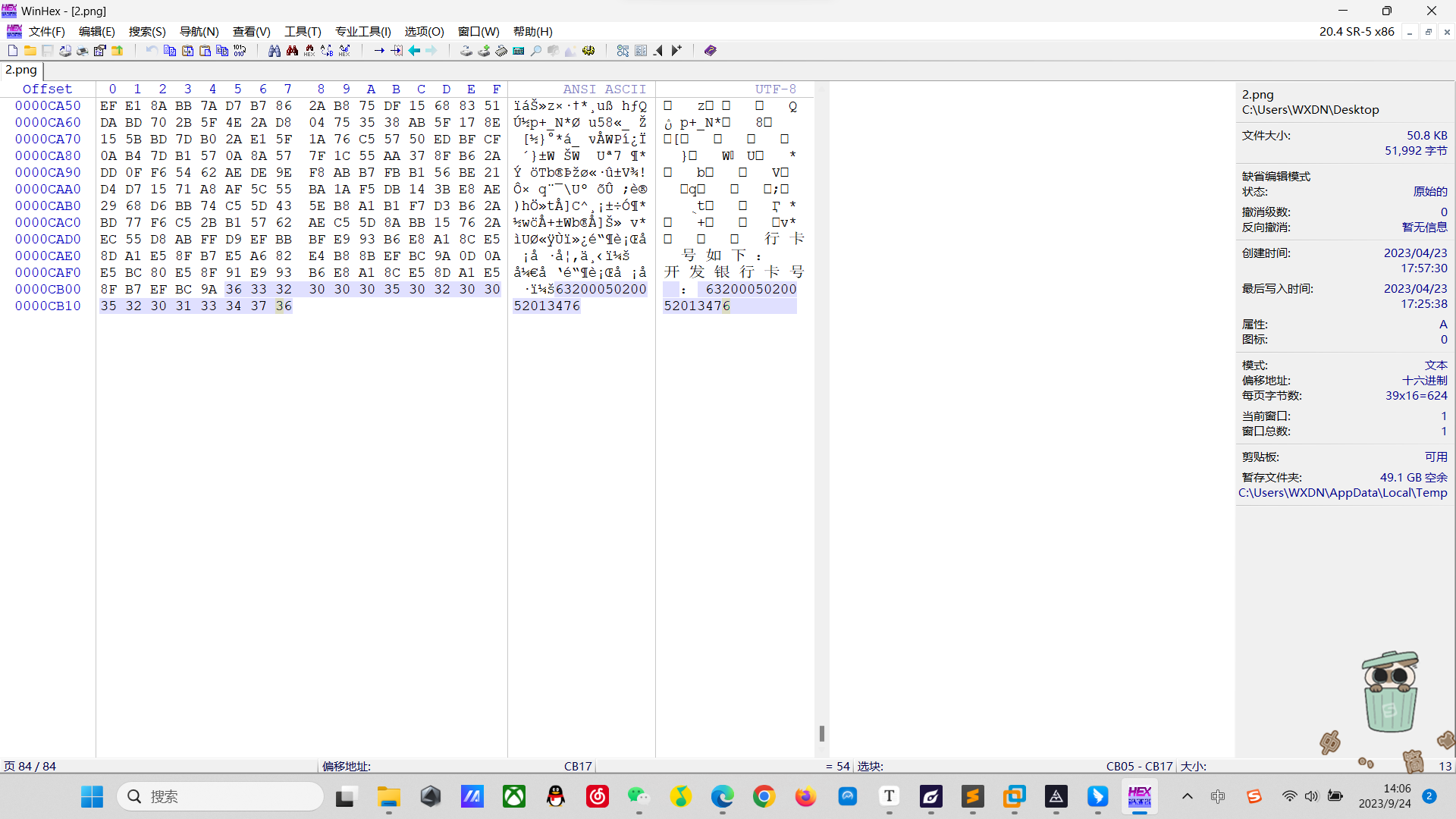Click the Temp folder path link
Screen dimensions: 1456x819
[x=1342, y=493]
